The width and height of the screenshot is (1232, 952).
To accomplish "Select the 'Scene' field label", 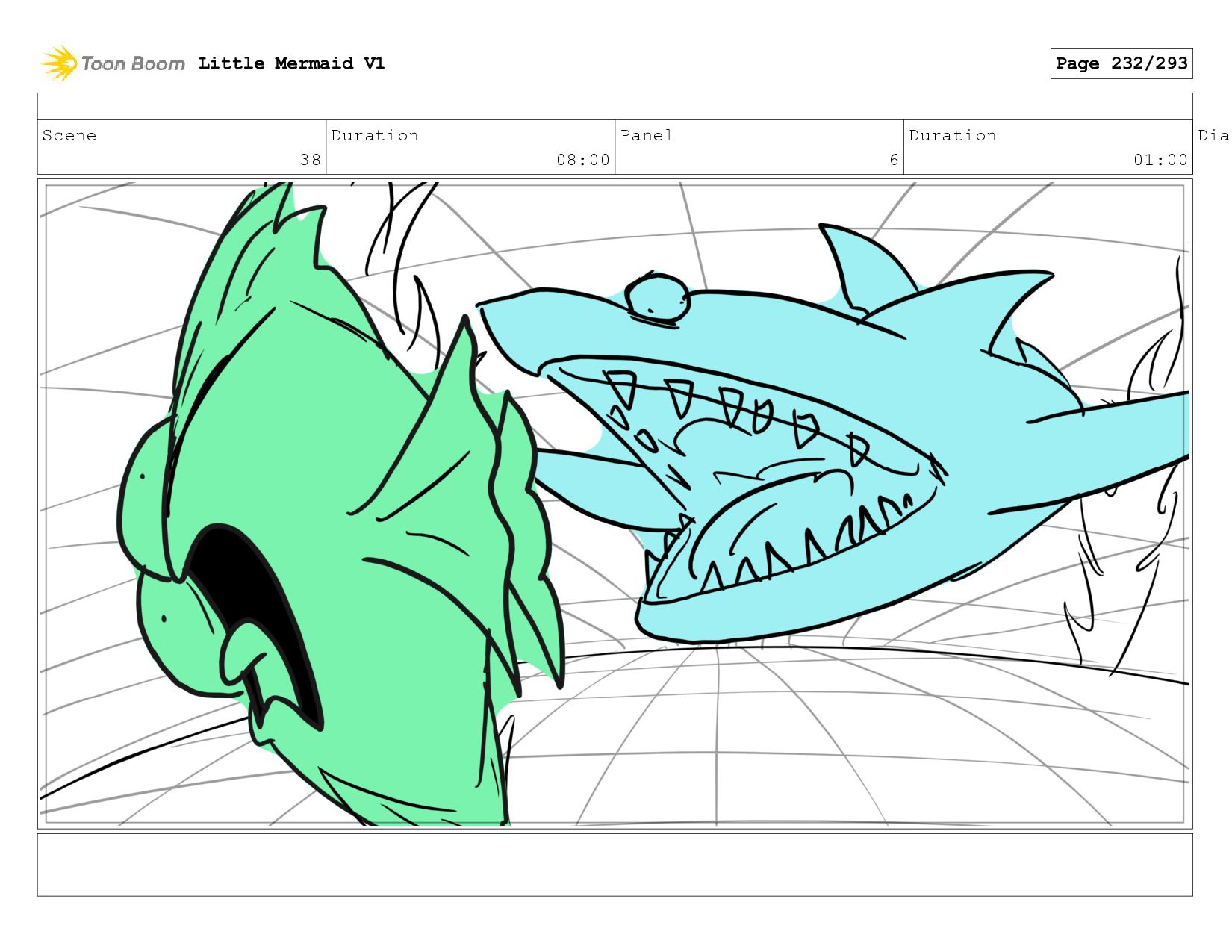I will pos(69,135).
